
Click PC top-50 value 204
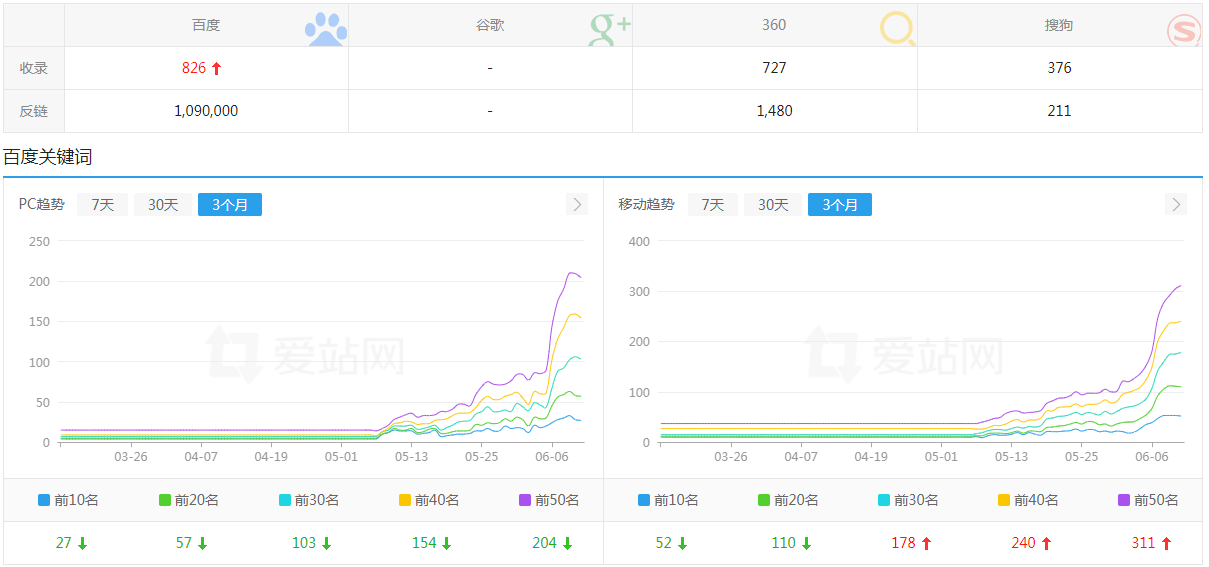click(545, 543)
